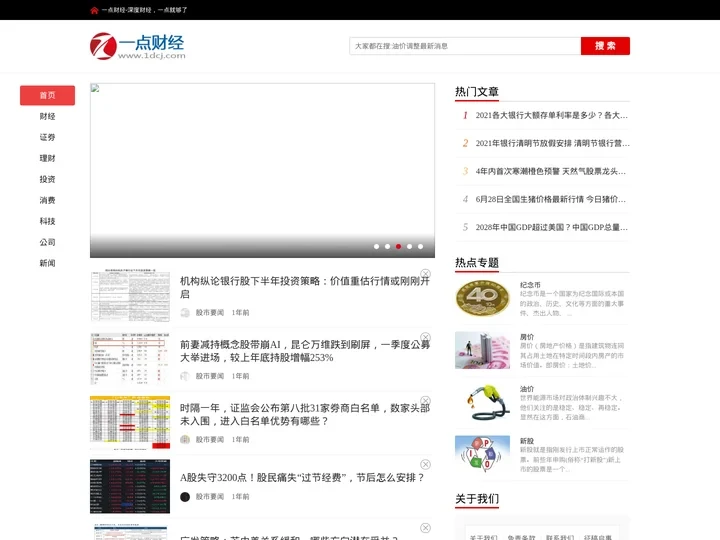Click 股市要闻 author under 机构纵论银行股 article
The height and width of the screenshot is (540, 720).
[210, 313]
